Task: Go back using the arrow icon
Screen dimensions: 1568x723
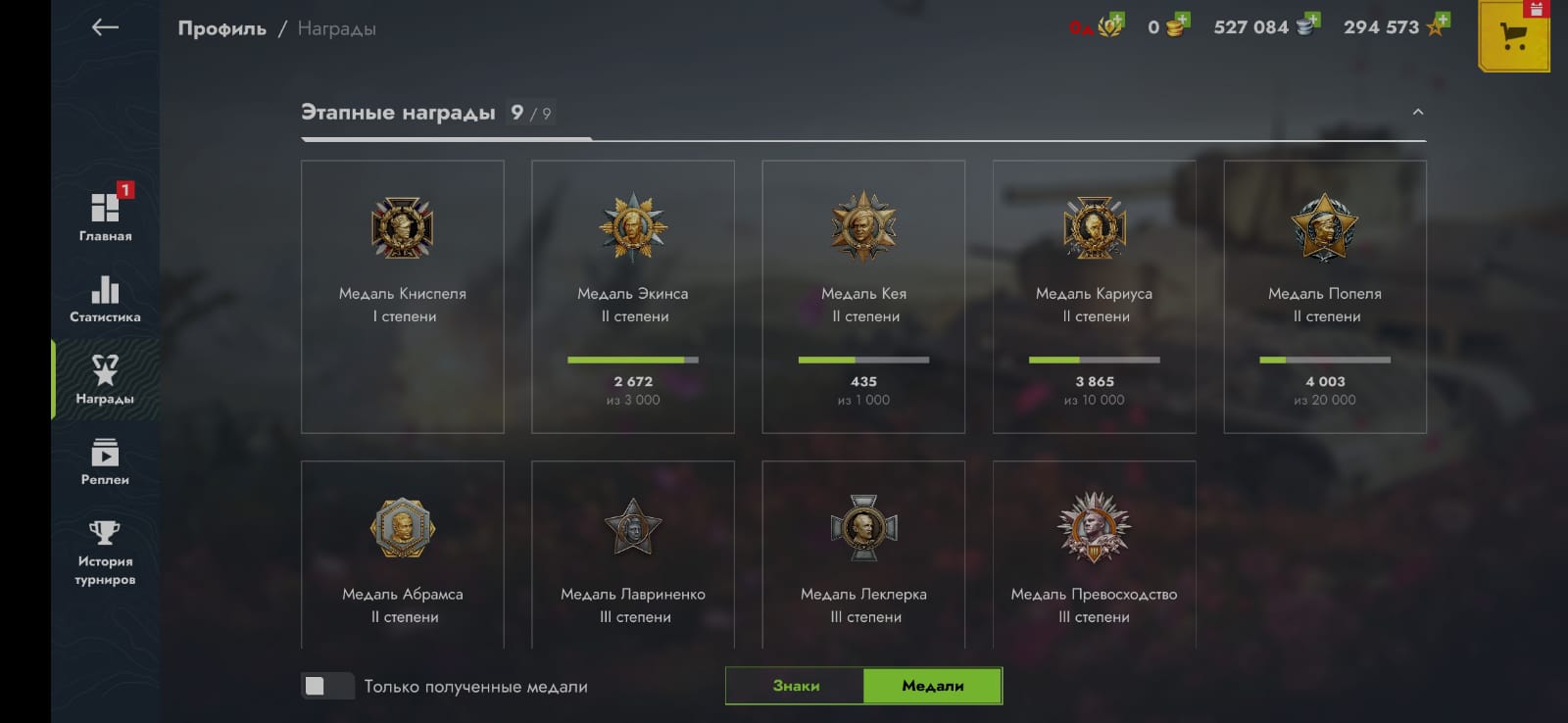Action: [x=105, y=27]
